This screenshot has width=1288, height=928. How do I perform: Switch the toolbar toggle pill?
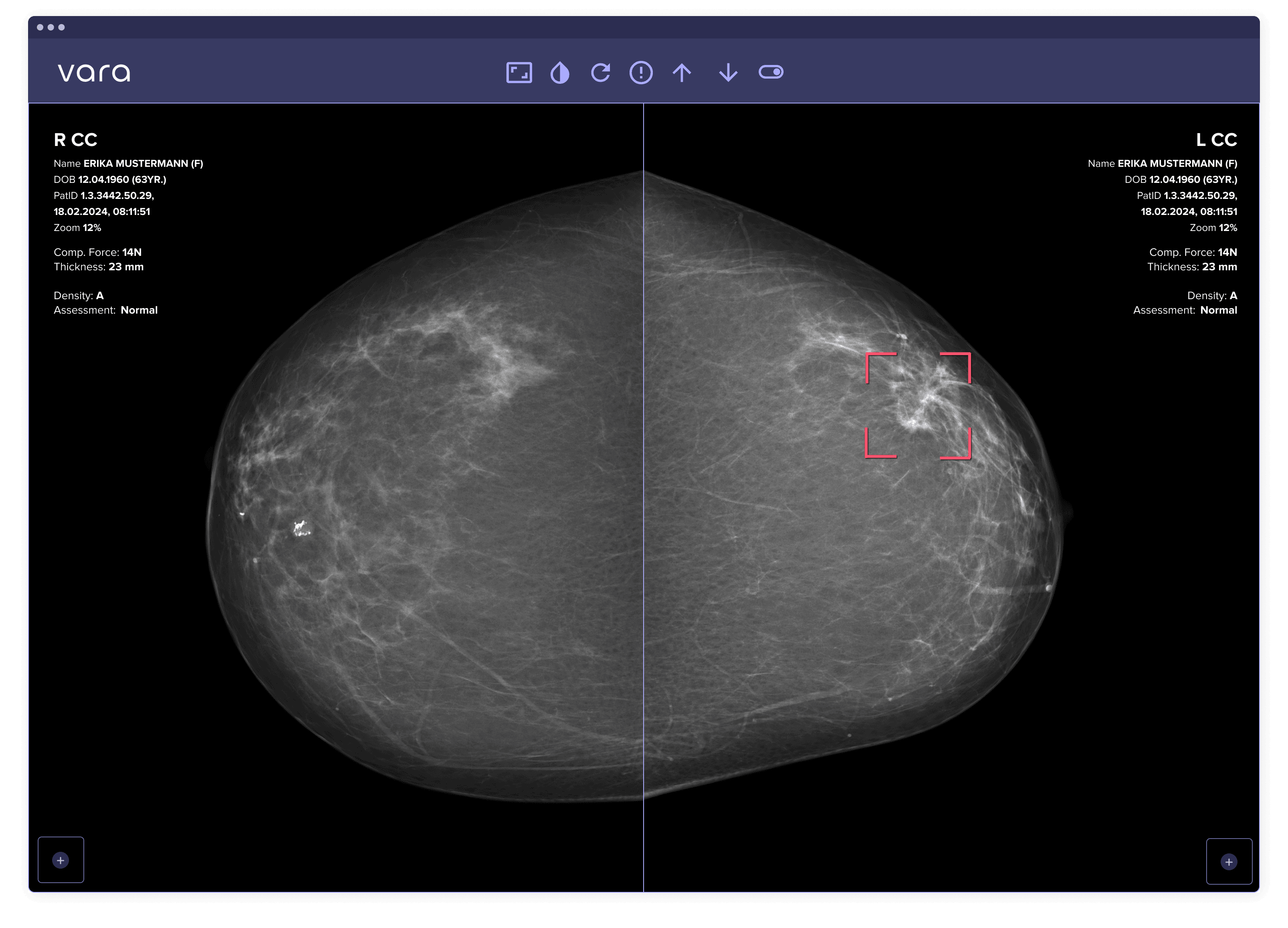pyautogui.click(x=771, y=72)
